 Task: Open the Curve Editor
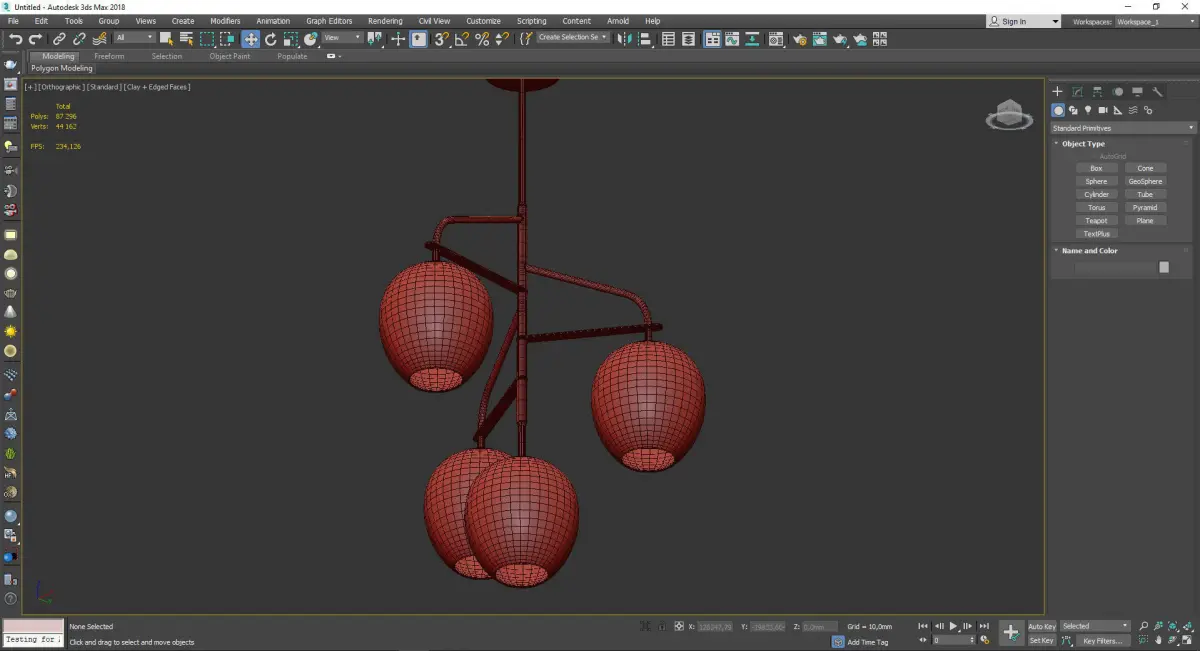(732, 39)
